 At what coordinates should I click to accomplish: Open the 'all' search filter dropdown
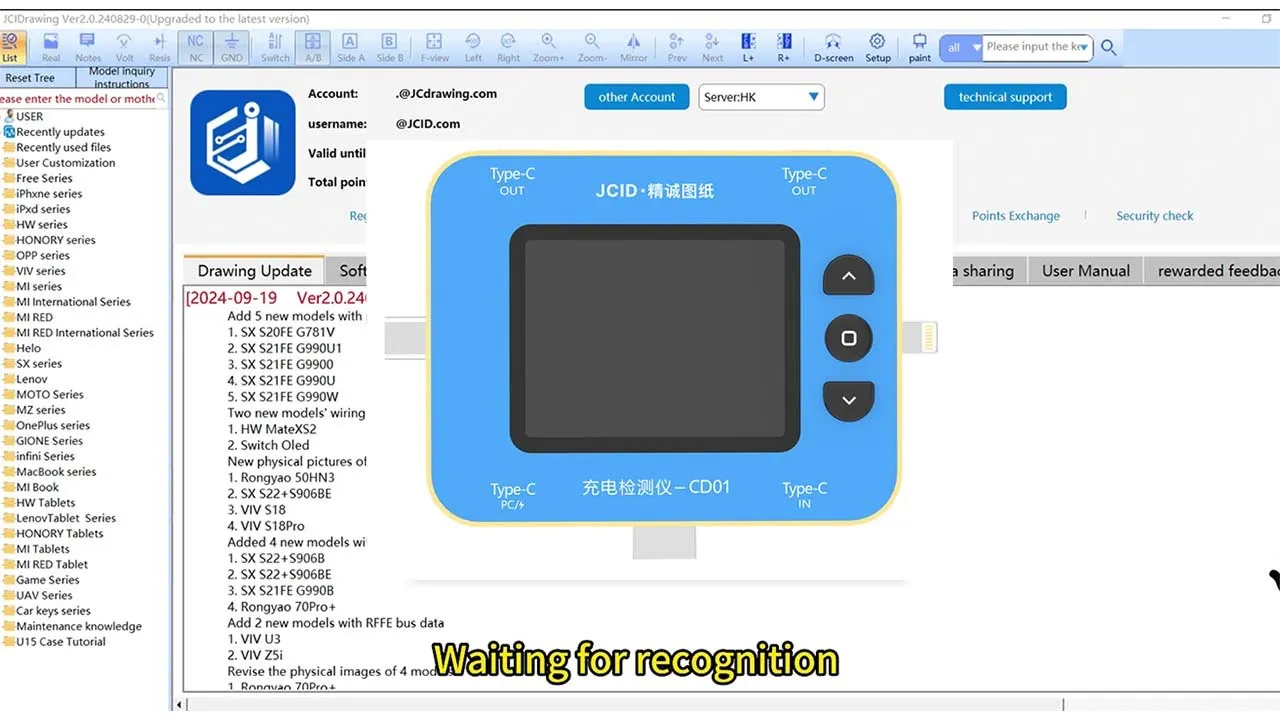pos(961,47)
